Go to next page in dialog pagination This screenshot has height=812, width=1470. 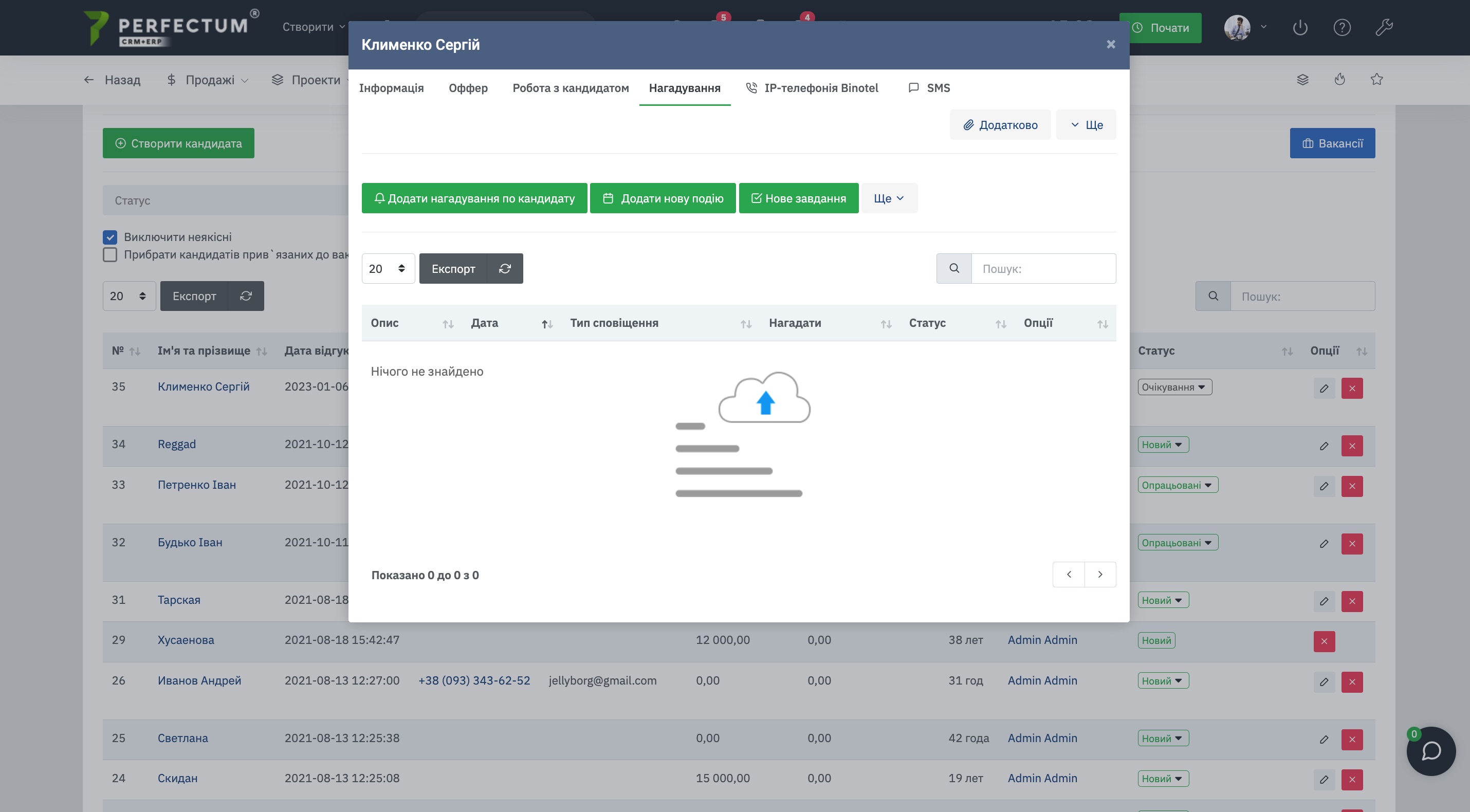(x=1100, y=575)
